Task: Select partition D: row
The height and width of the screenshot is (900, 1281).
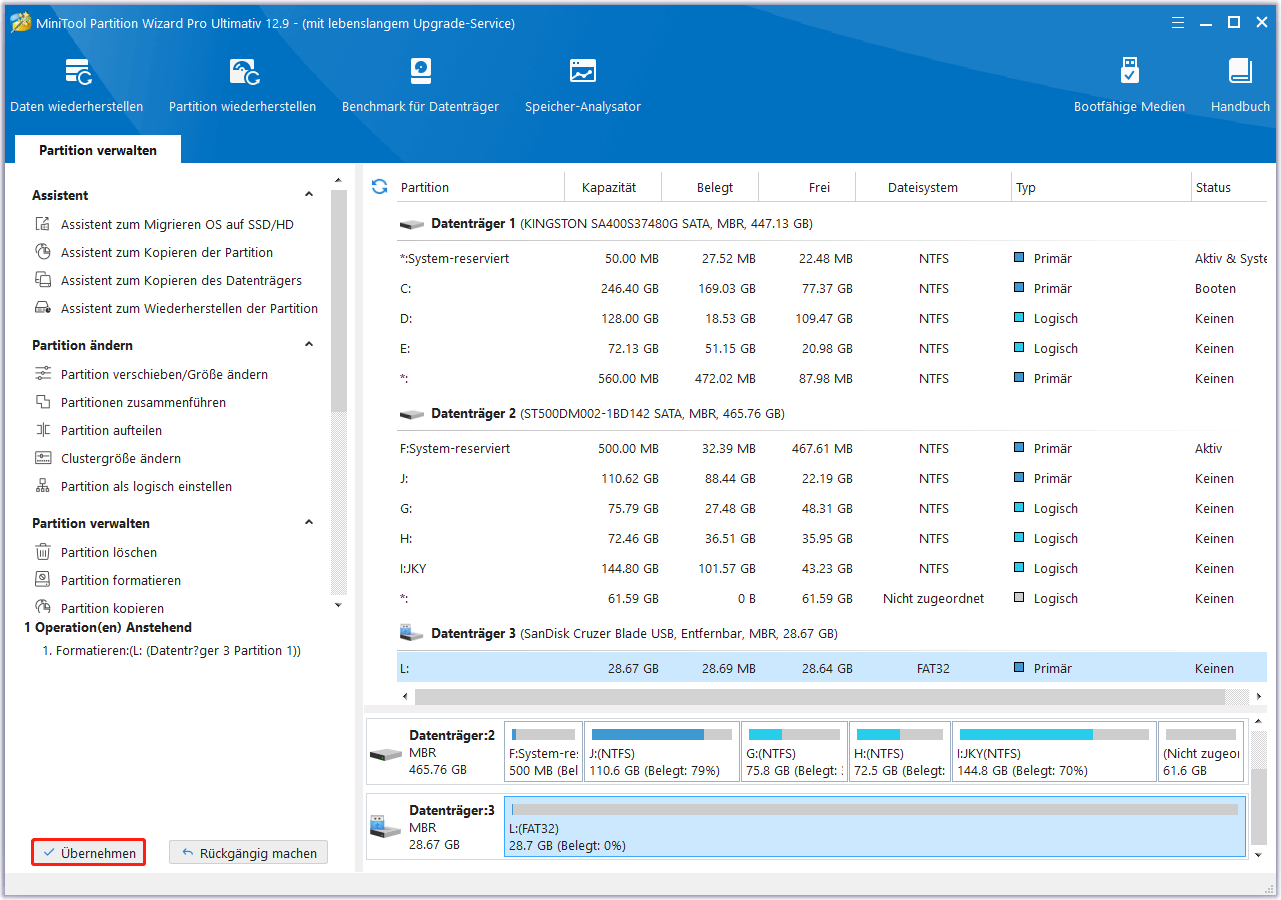Action: click(832, 319)
